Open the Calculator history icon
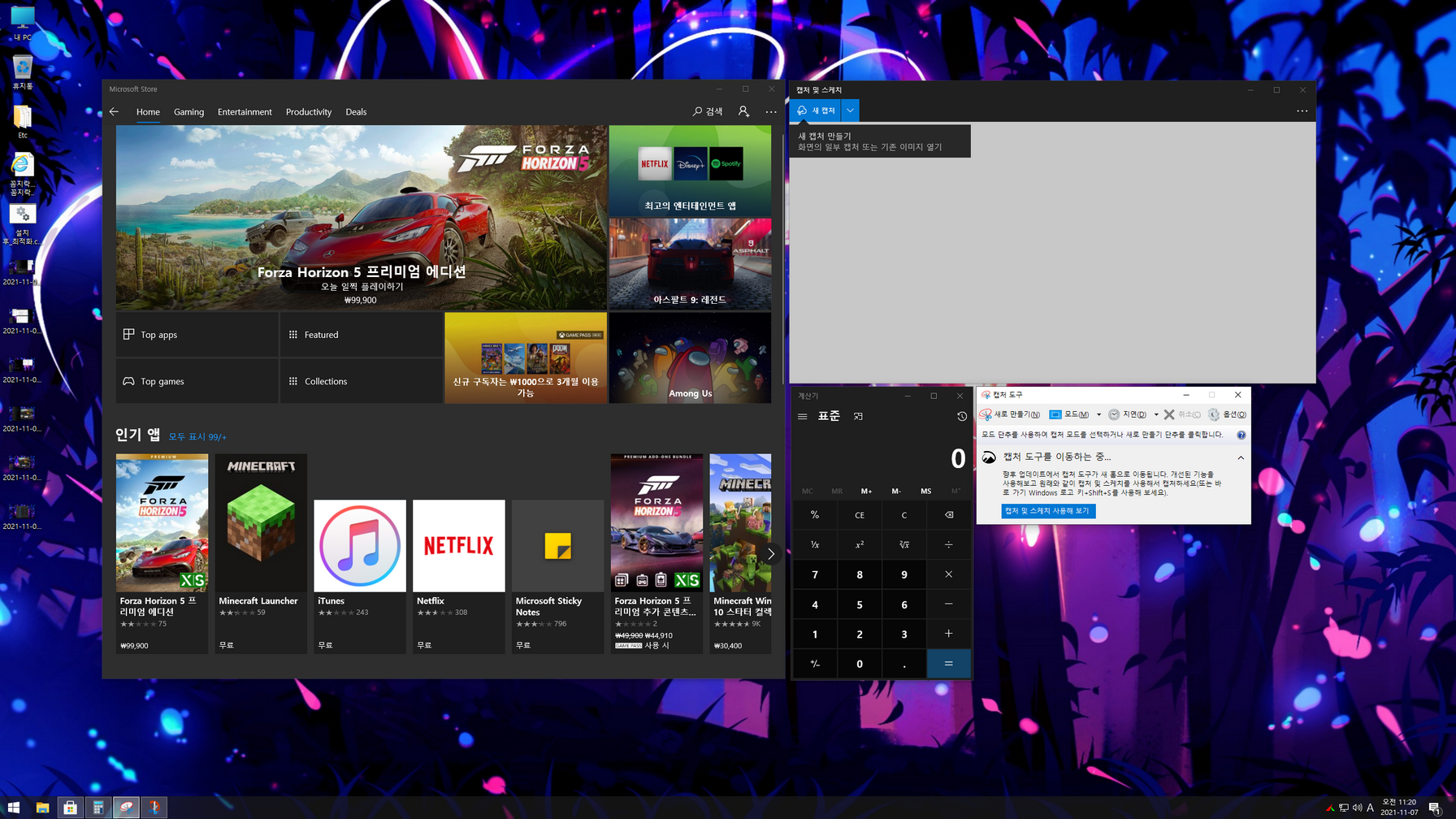This screenshot has height=819, width=1456. coord(961,417)
